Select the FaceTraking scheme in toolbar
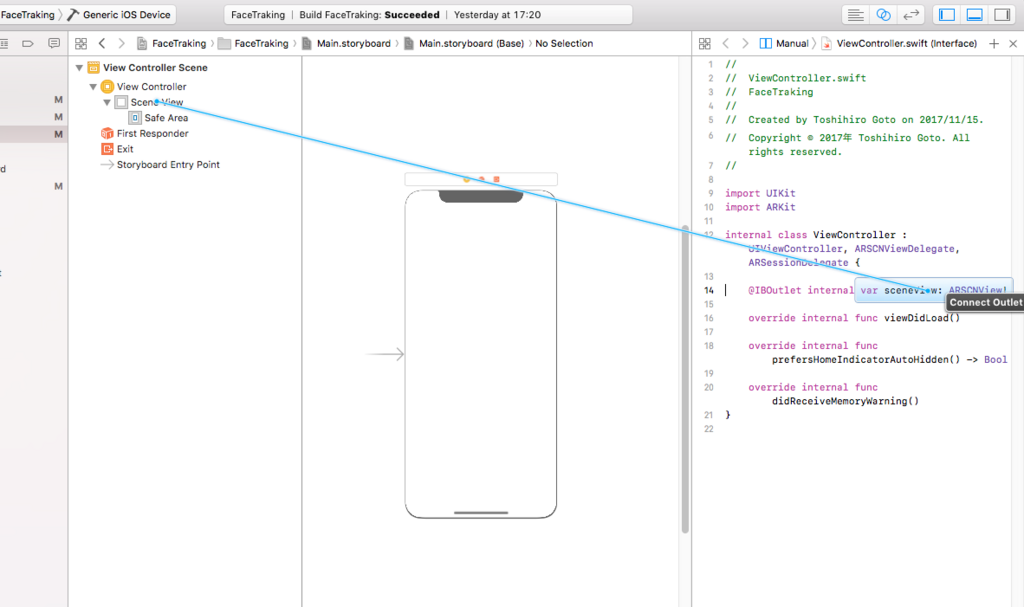 (x=27, y=14)
